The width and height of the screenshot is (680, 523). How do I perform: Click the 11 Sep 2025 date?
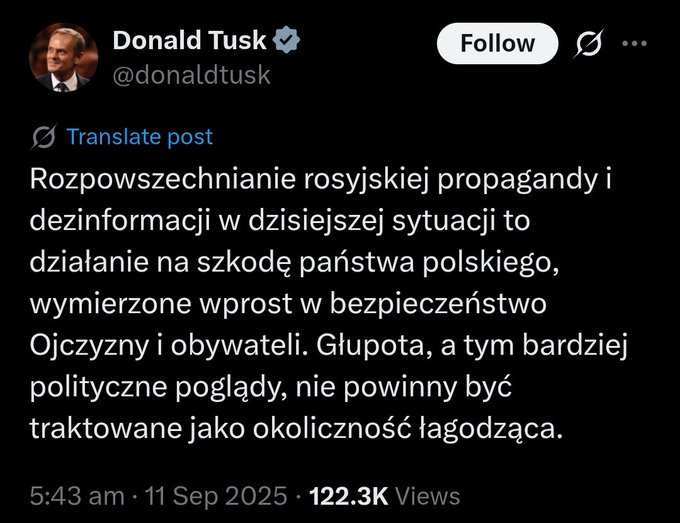[x=216, y=496]
